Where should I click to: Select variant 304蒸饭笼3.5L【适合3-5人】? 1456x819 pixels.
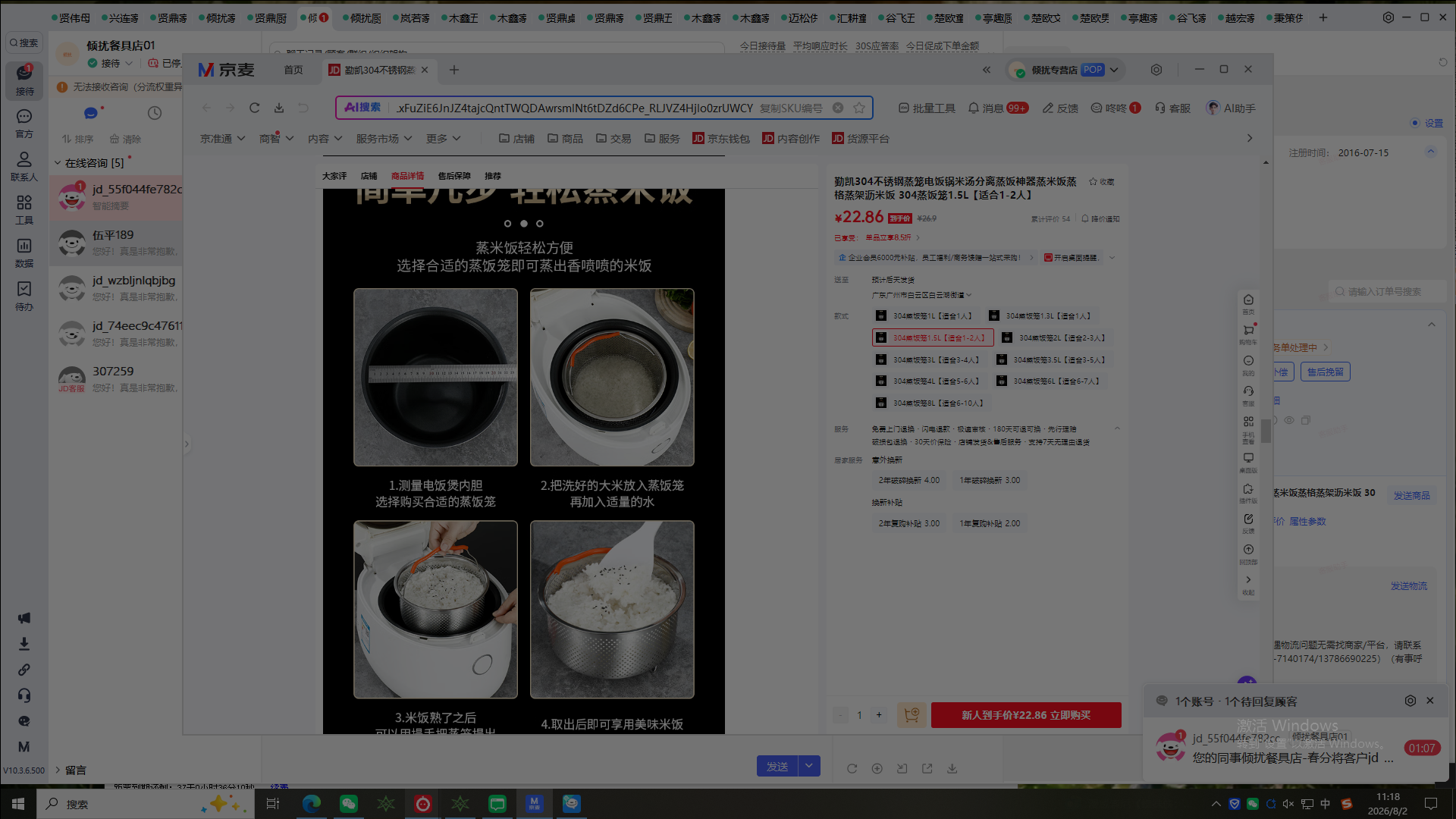click(1052, 359)
